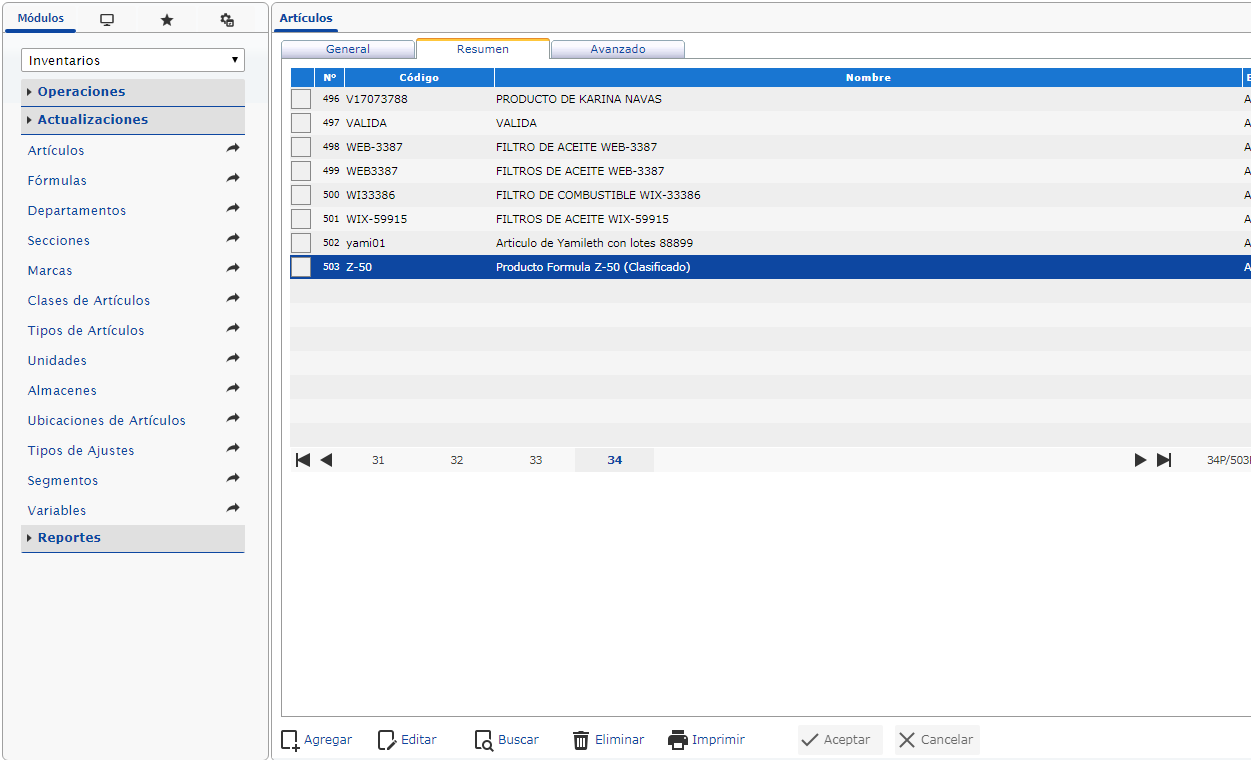Check the box for row 498 WEB-3387
Screen dimensions: 1251x760
coord(301,147)
